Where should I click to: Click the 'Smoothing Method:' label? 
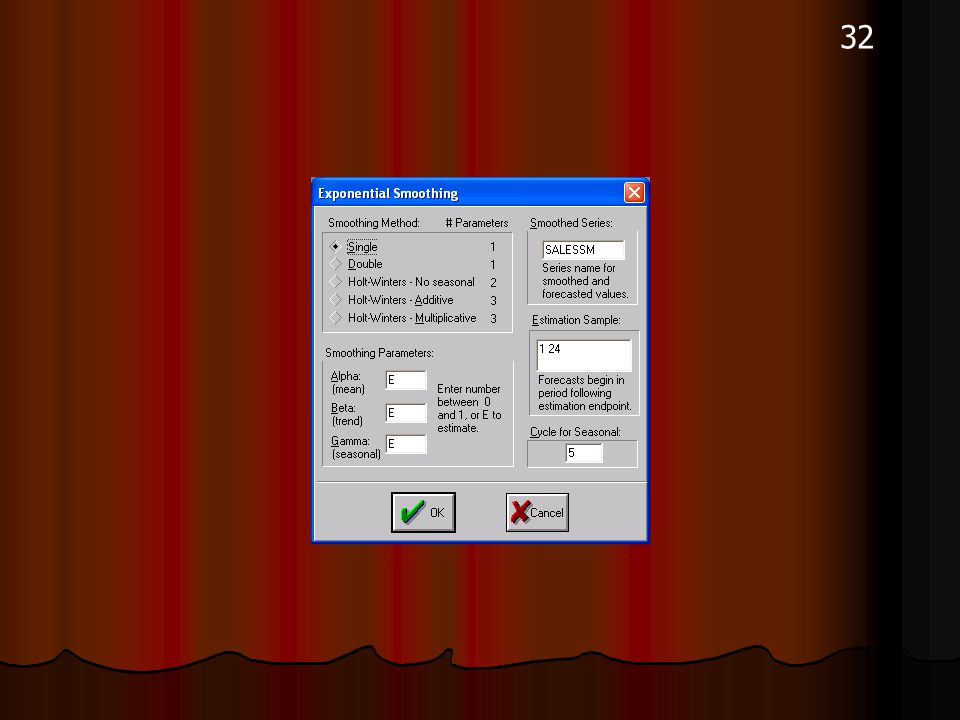373,223
